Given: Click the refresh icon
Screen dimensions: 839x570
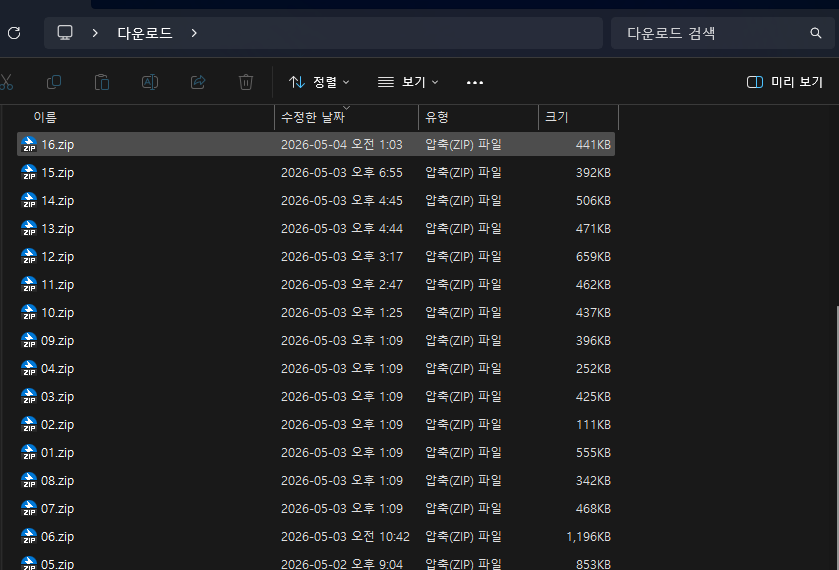Looking at the screenshot, I should (14, 33).
